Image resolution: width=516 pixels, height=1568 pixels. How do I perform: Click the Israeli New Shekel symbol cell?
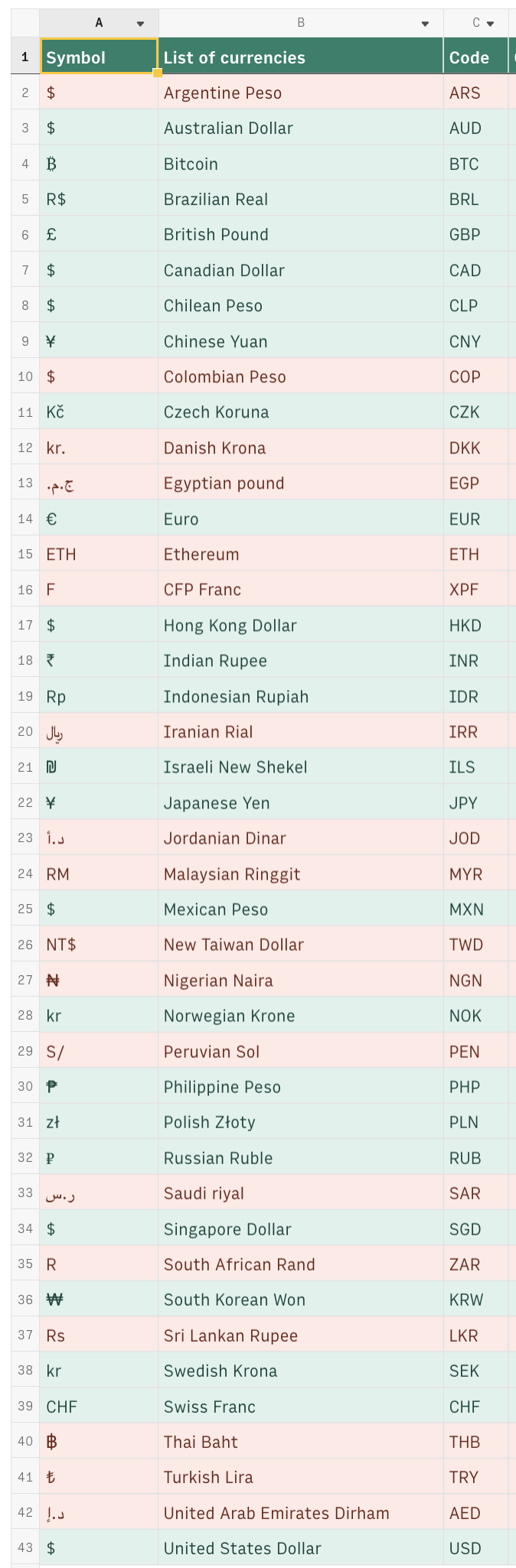99,767
